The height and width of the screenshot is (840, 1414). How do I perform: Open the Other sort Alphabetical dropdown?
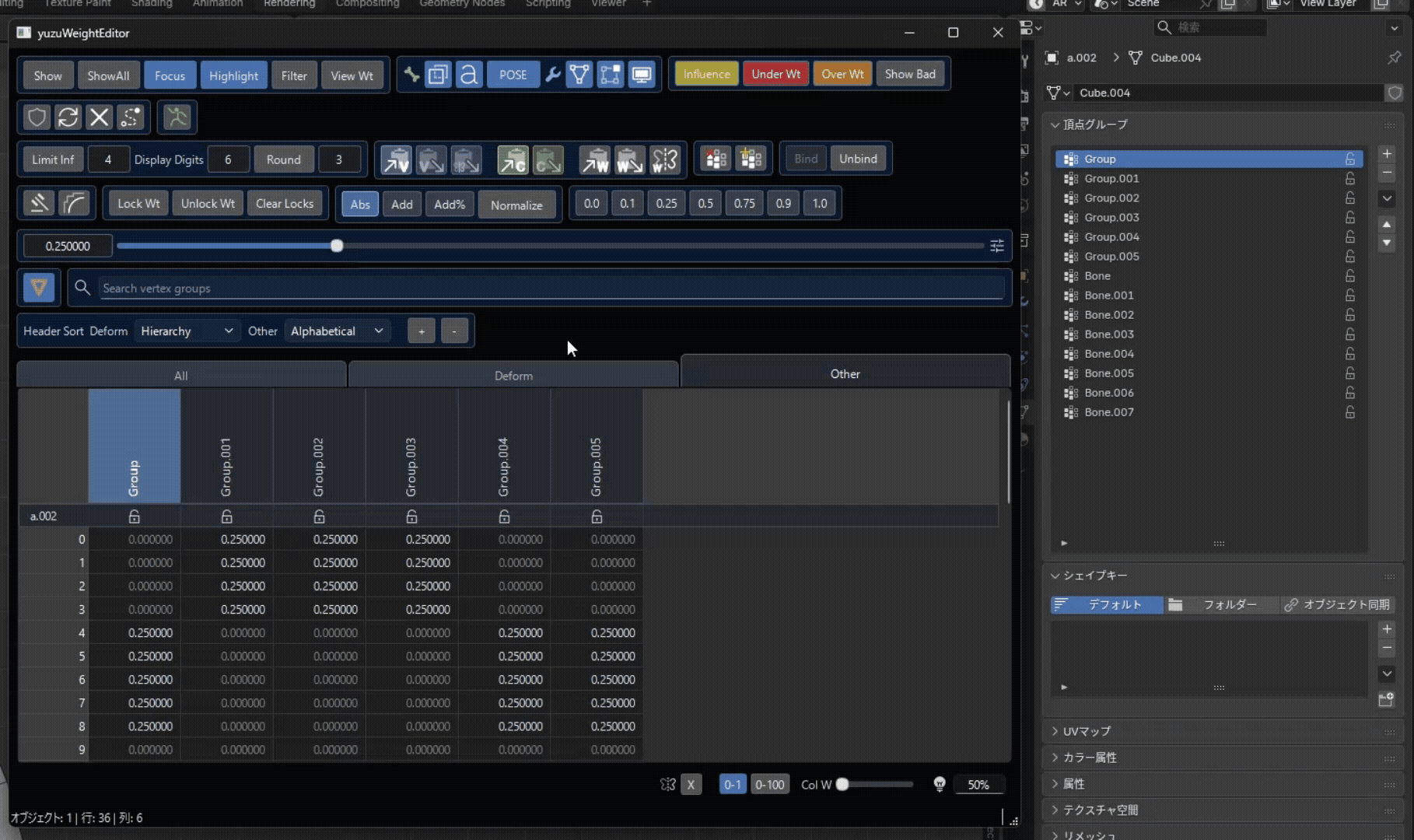point(337,331)
